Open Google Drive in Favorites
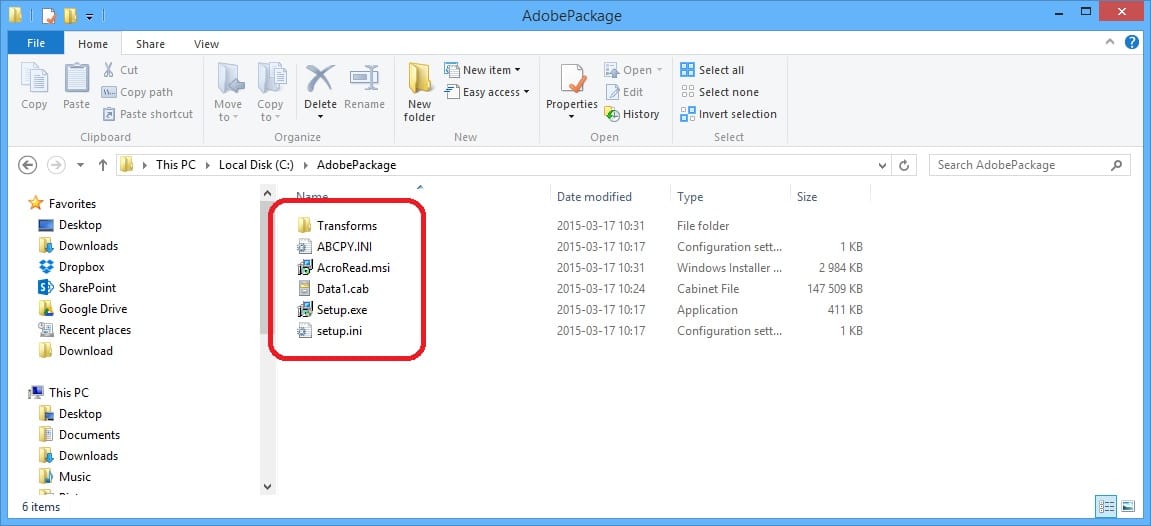Image resolution: width=1151 pixels, height=526 pixels. [x=83, y=309]
